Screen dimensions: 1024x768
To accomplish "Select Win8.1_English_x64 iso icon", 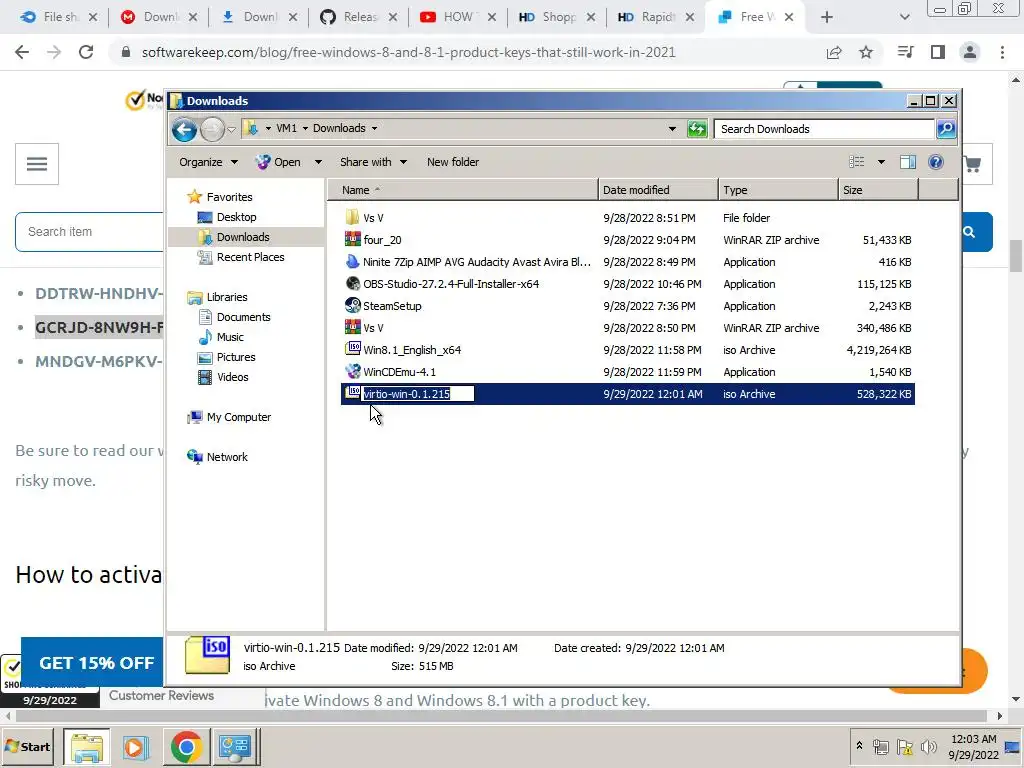I will coord(352,349).
